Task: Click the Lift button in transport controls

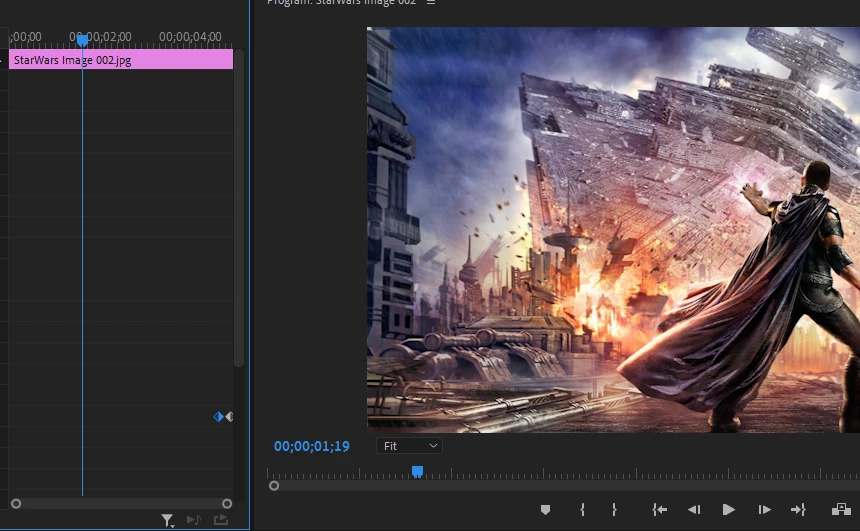Action: coord(841,510)
